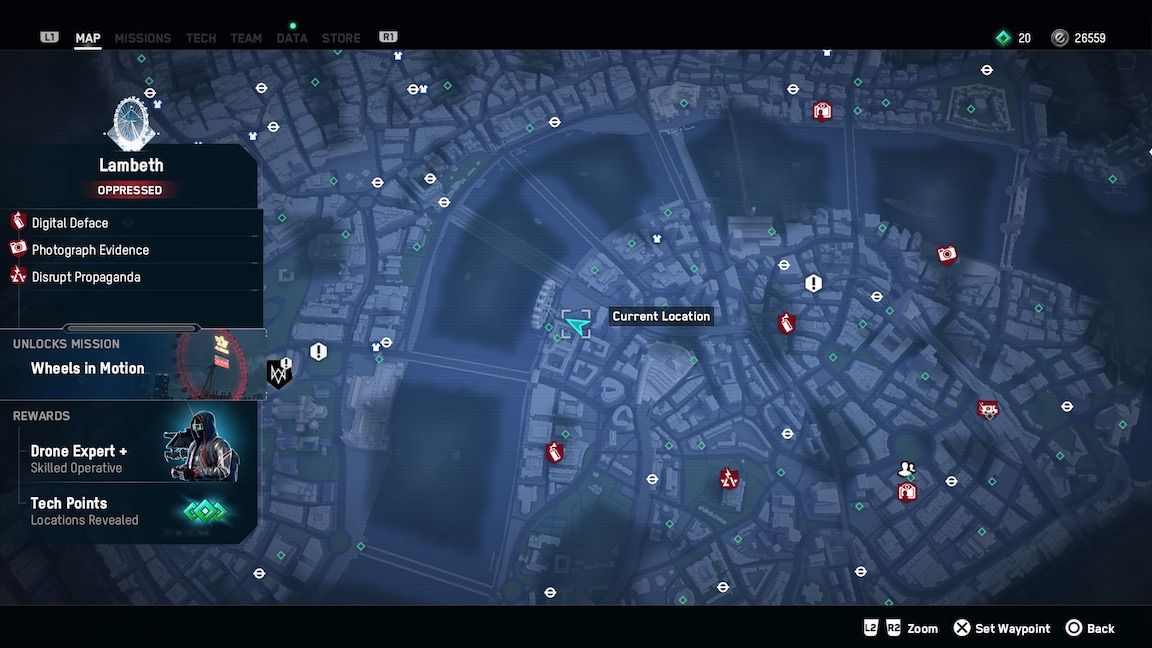Select the shirt icon at the top near the TEAM tab
Image resolution: width=1152 pixels, height=648 pixels.
tap(397, 56)
